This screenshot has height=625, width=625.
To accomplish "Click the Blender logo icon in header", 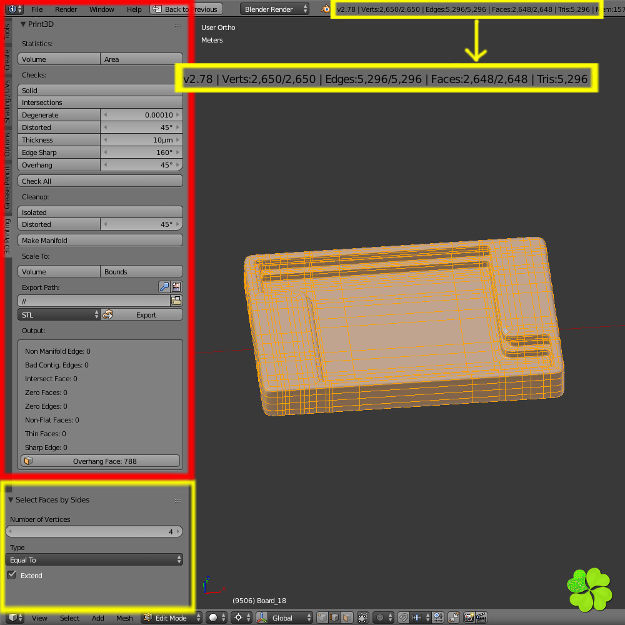I will [x=326, y=9].
